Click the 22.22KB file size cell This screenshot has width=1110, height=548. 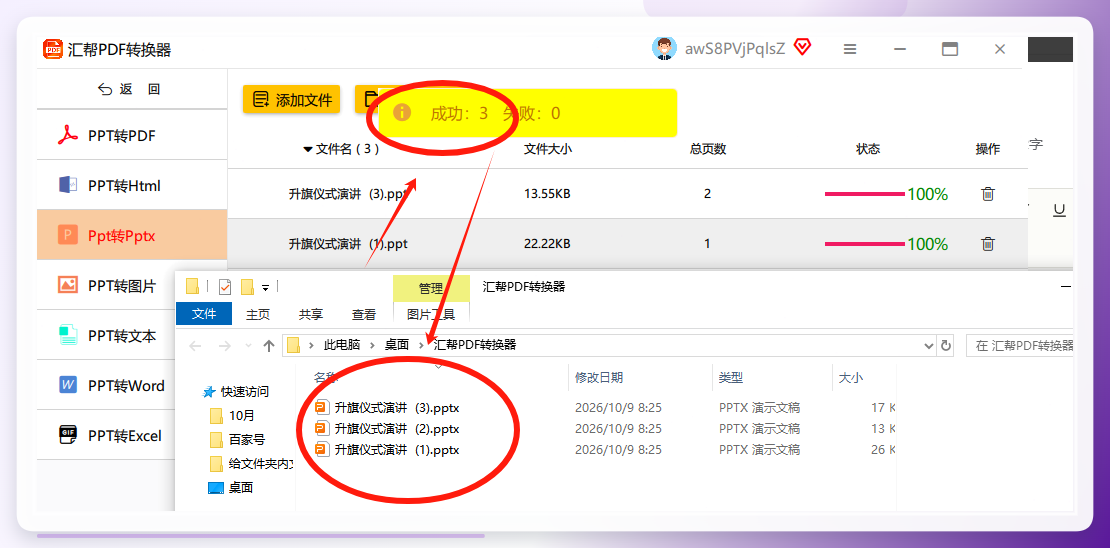tap(547, 244)
